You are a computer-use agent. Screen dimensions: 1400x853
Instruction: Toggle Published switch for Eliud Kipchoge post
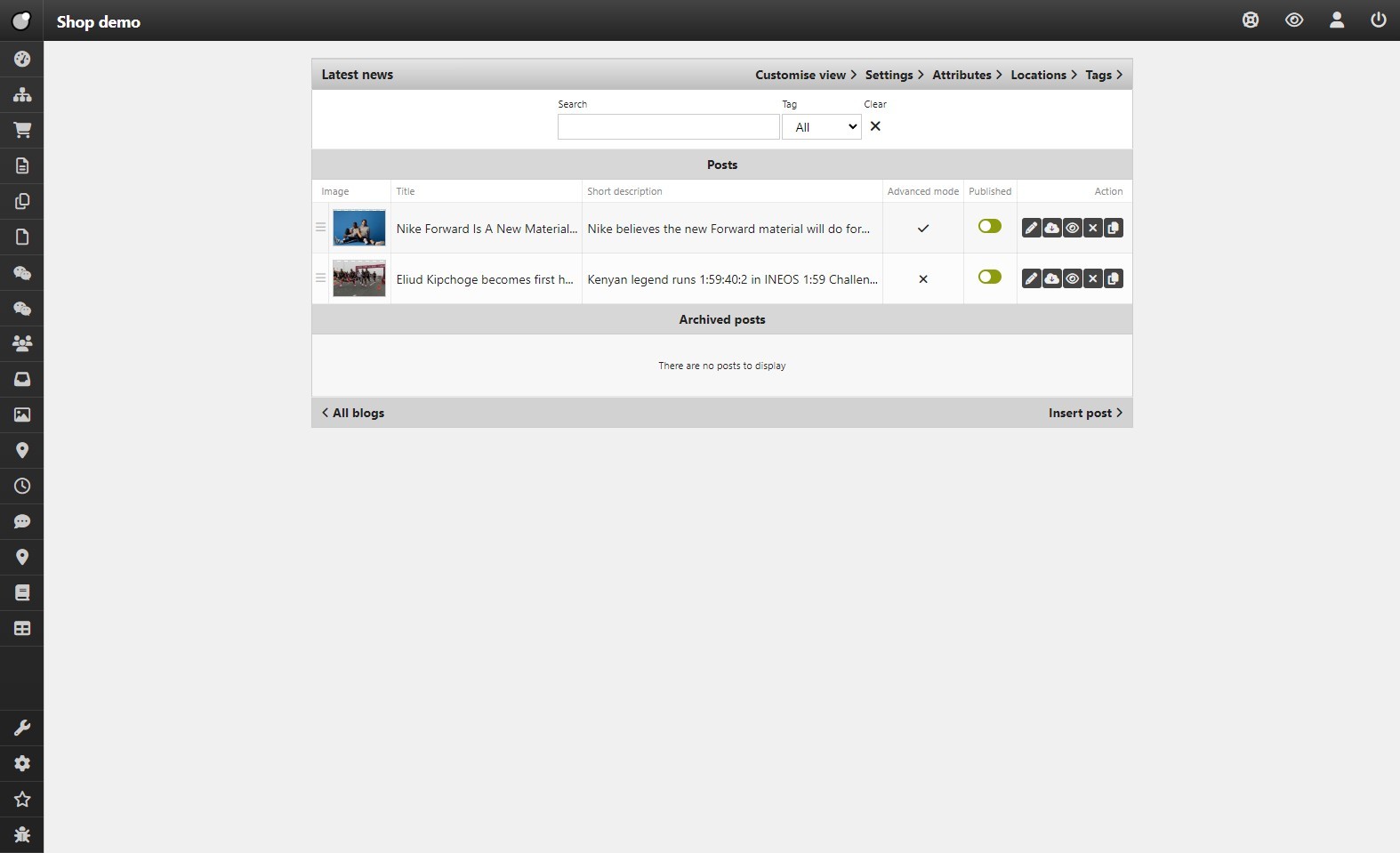pyautogui.click(x=989, y=278)
